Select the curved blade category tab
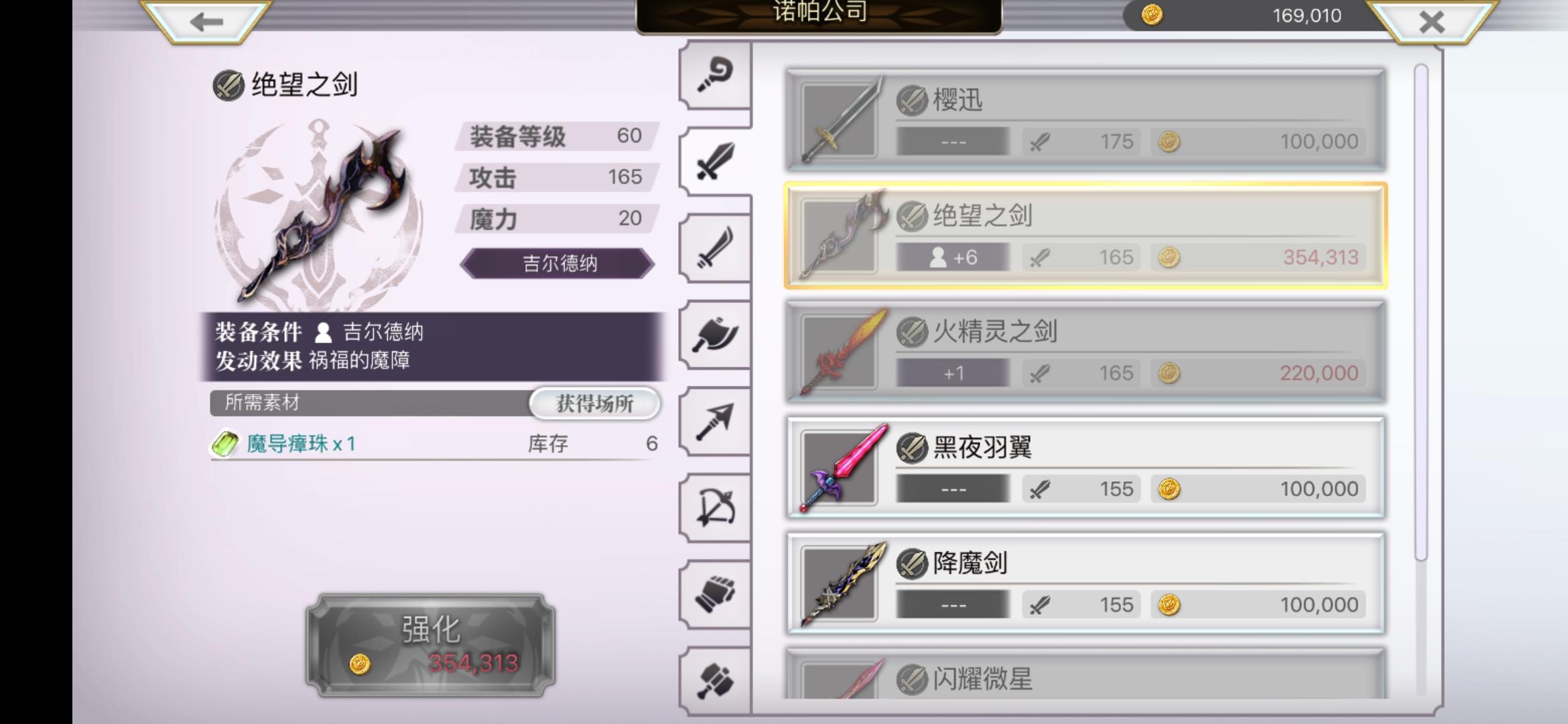This screenshot has height=724, width=1568. point(715,248)
